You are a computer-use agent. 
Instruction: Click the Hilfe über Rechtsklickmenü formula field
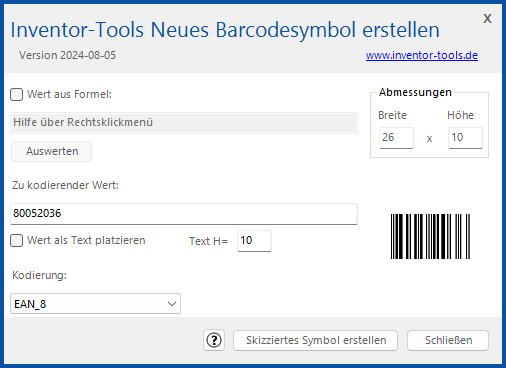[x=184, y=123]
